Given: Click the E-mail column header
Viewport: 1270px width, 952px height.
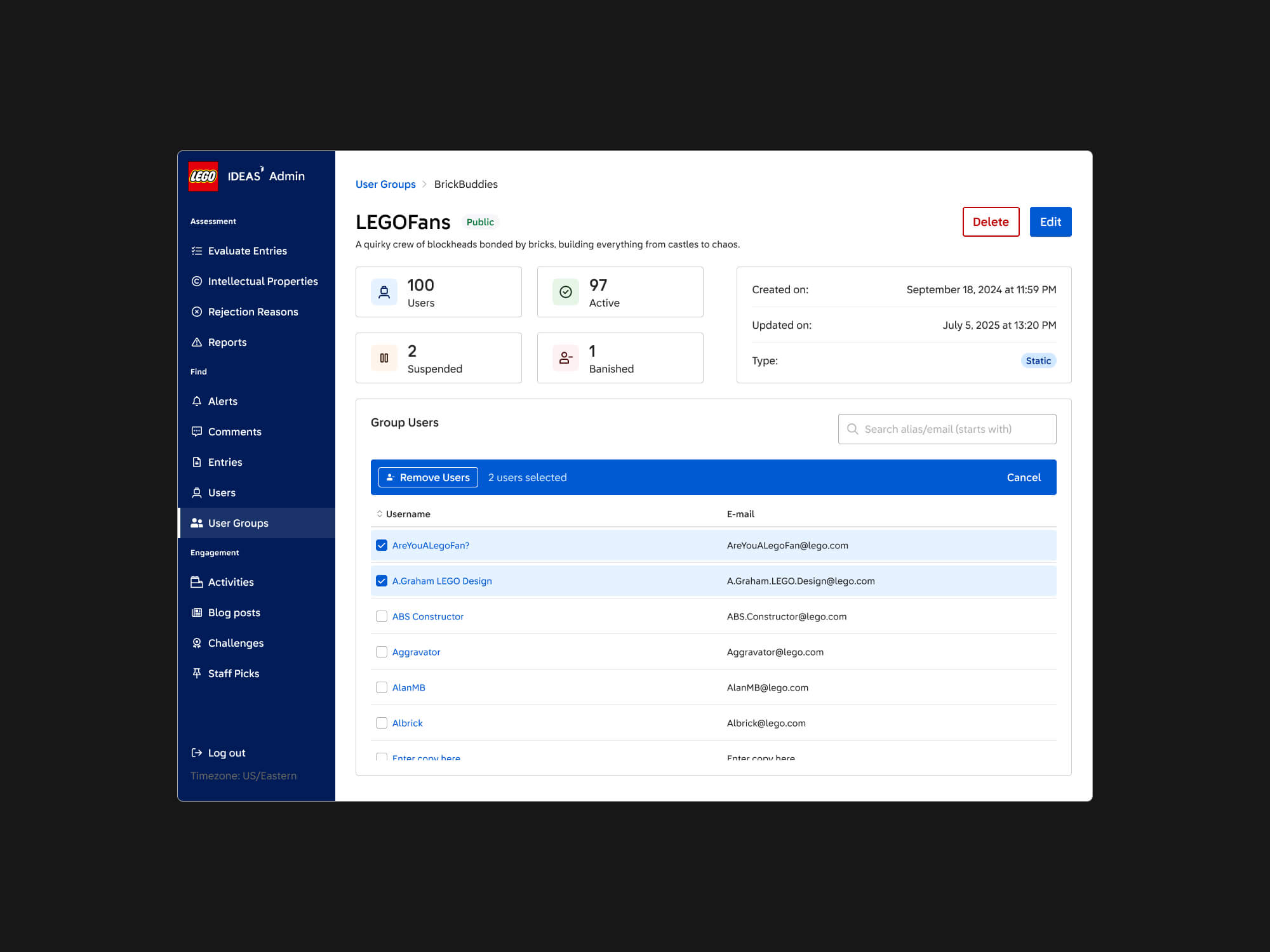Looking at the screenshot, I should click(740, 514).
